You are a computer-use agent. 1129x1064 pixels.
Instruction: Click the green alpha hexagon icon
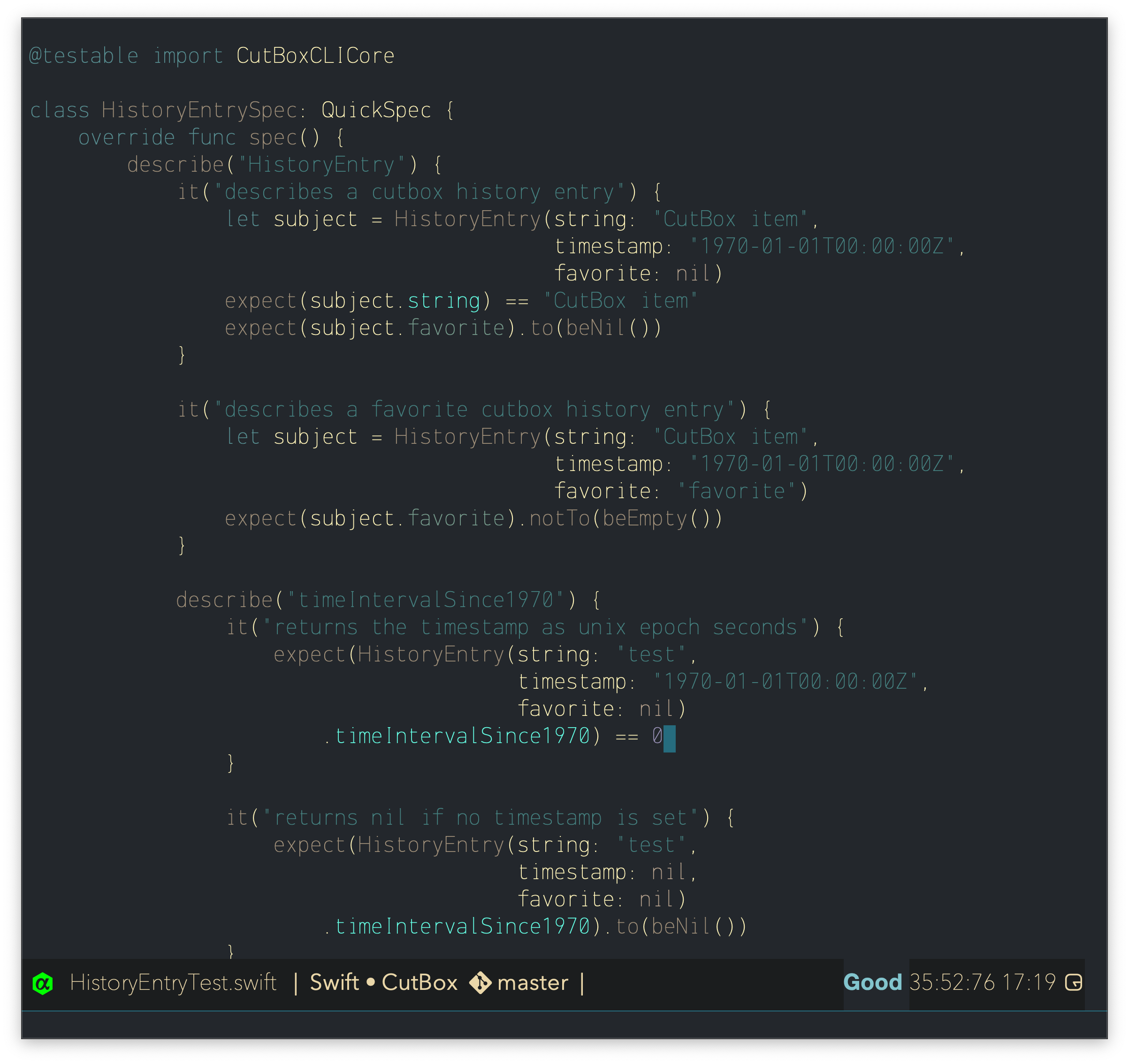point(43,983)
